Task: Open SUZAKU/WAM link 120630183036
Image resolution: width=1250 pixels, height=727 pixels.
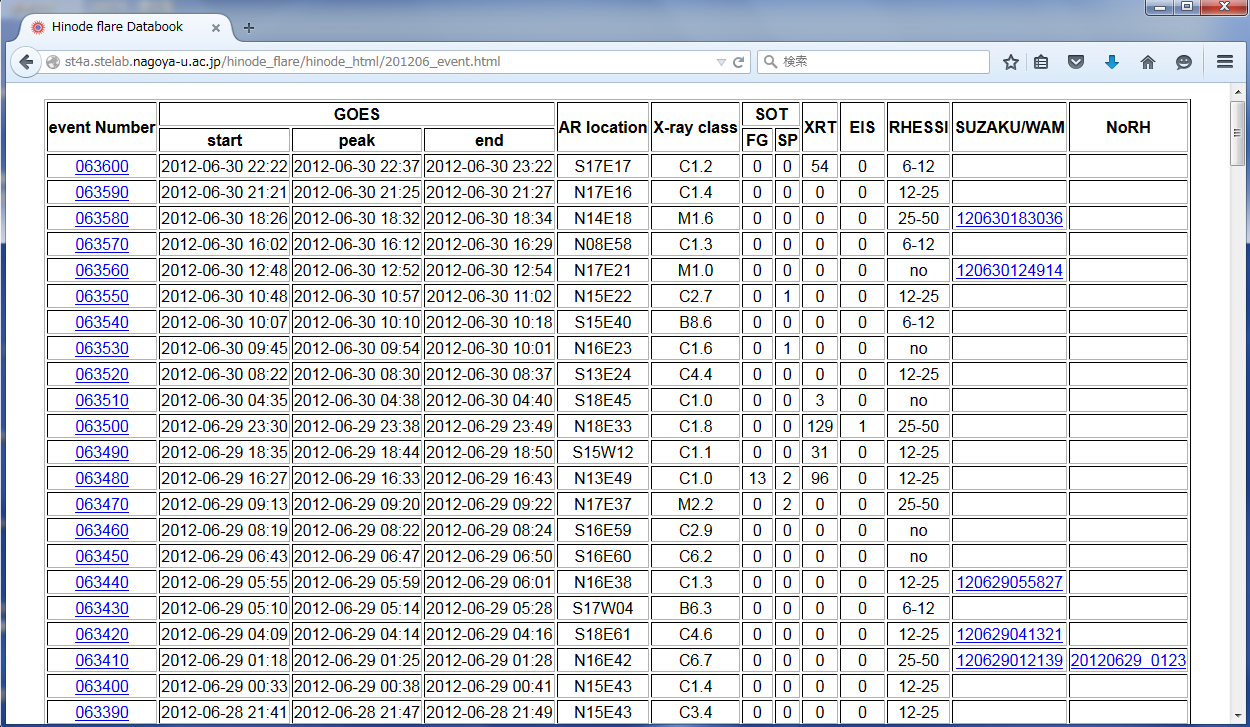Action: [1009, 218]
